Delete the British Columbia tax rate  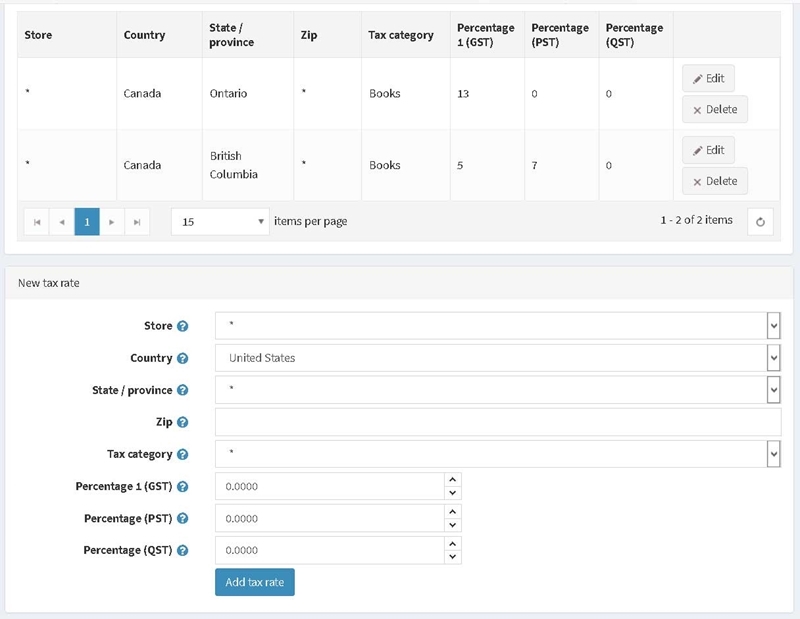[x=715, y=181]
